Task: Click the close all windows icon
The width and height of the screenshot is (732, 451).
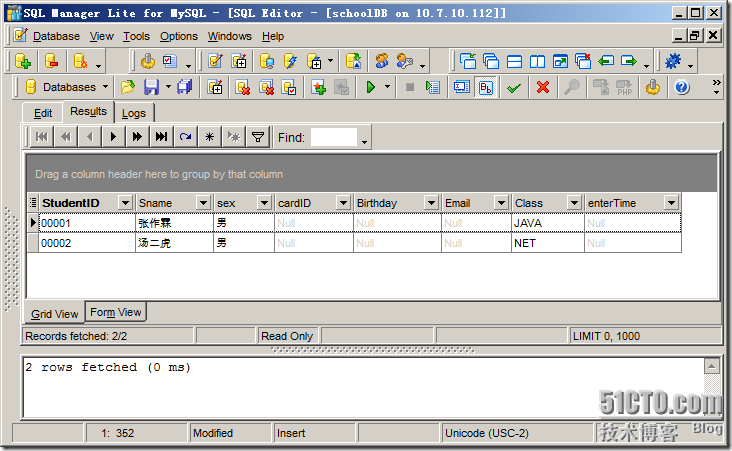Action: (x=583, y=61)
